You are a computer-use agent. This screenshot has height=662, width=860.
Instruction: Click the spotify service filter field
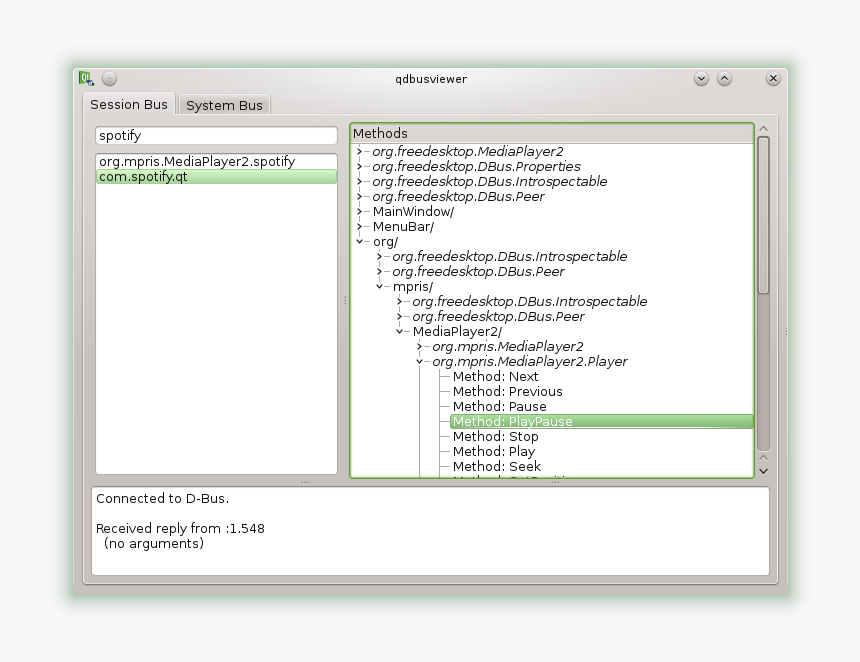(216, 135)
